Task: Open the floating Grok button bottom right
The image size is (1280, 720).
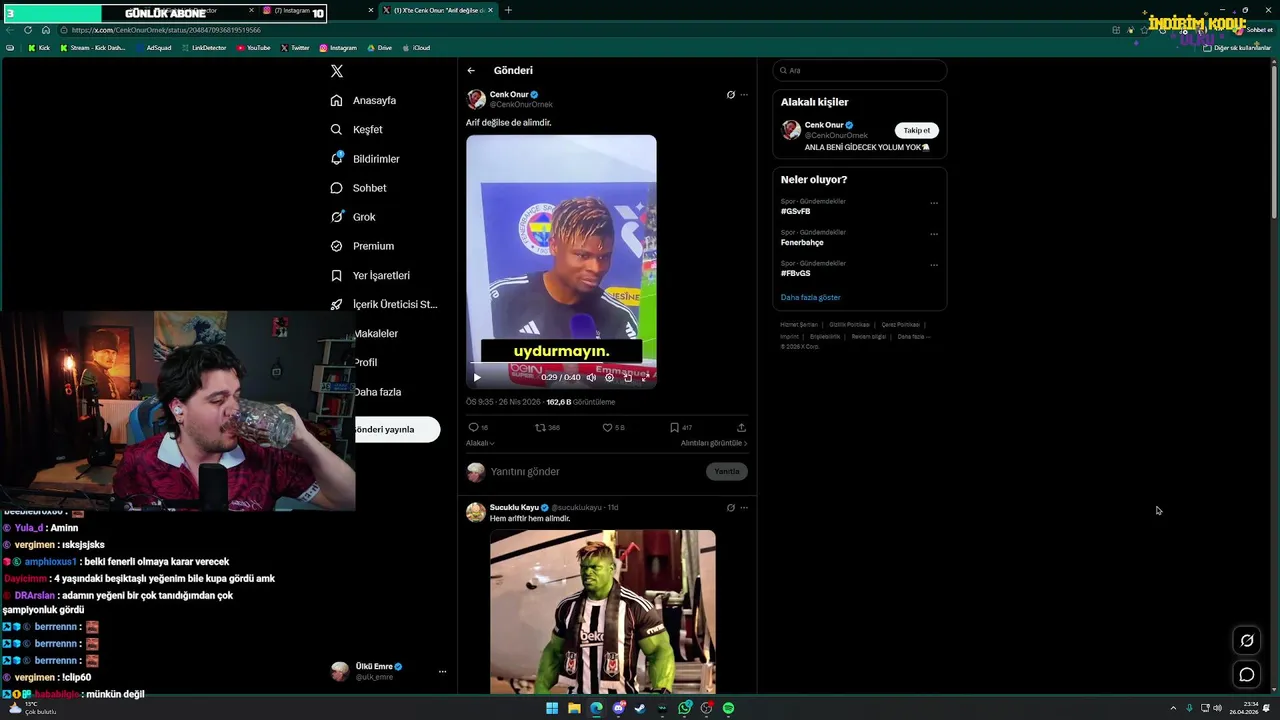Action: 1247,641
